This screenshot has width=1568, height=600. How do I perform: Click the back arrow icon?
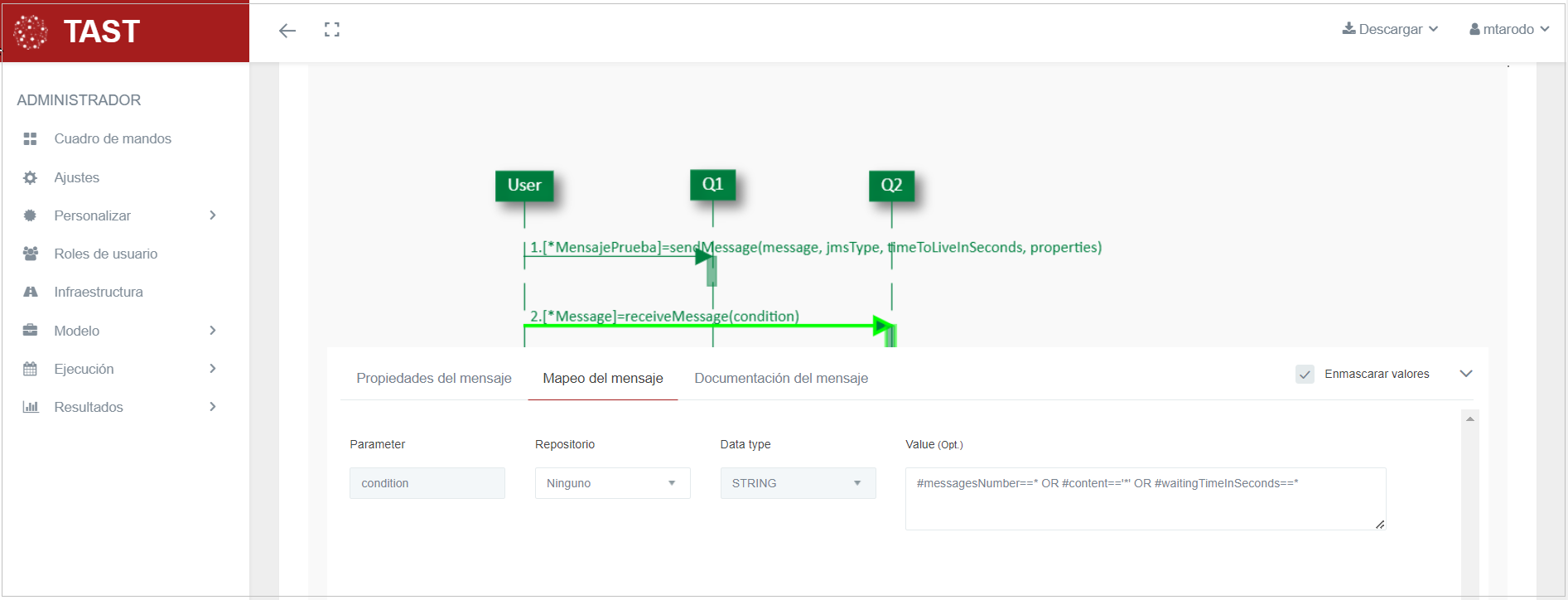[x=287, y=31]
